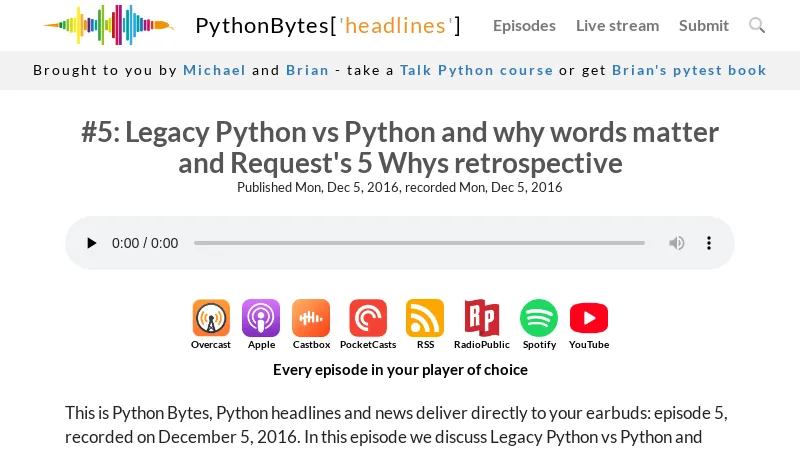The height and width of the screenshot is (450, 800).
Task: Seek along the audio progress bar
Action: [419, 243]
